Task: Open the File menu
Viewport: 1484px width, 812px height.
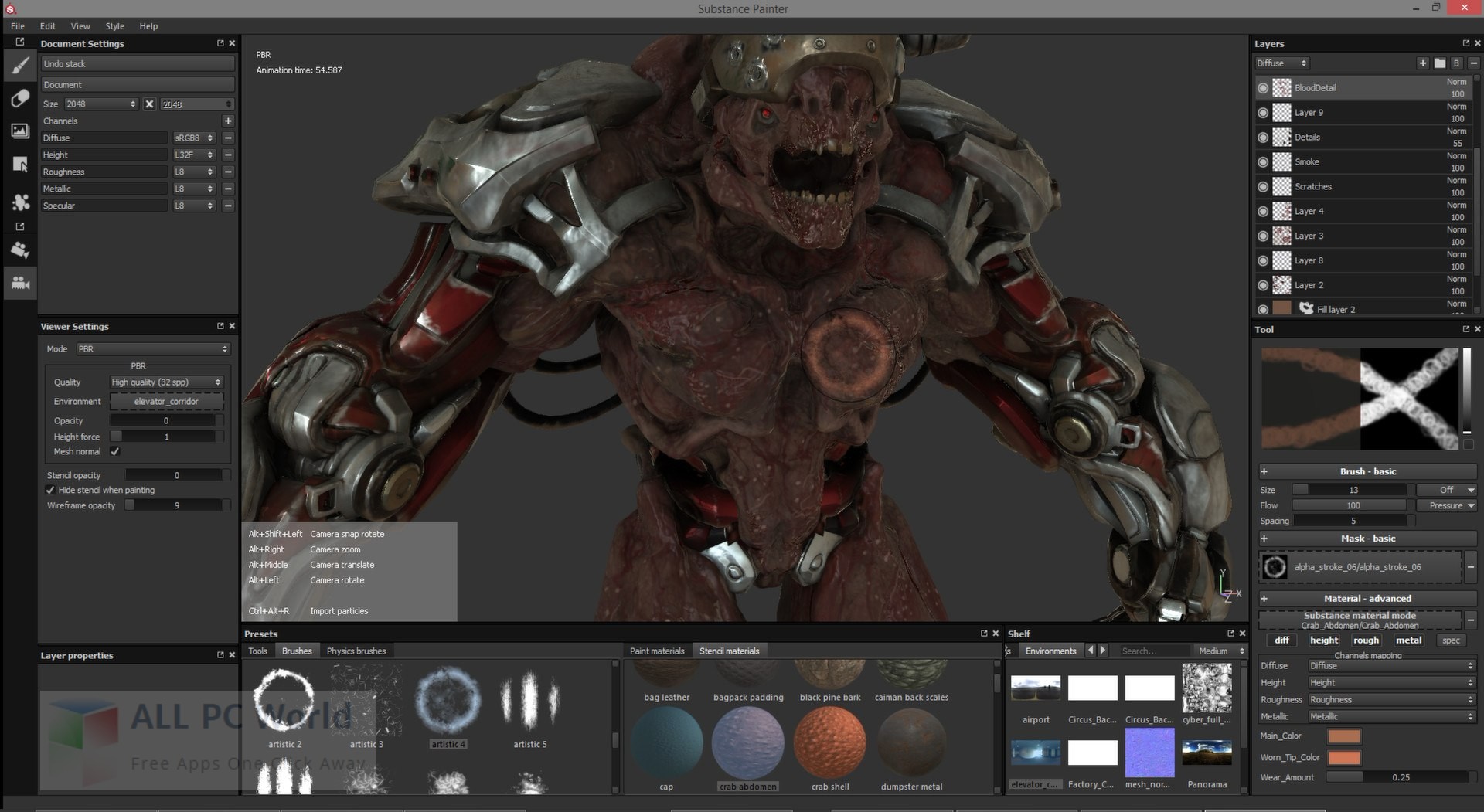Action: [x=18, y=26]
